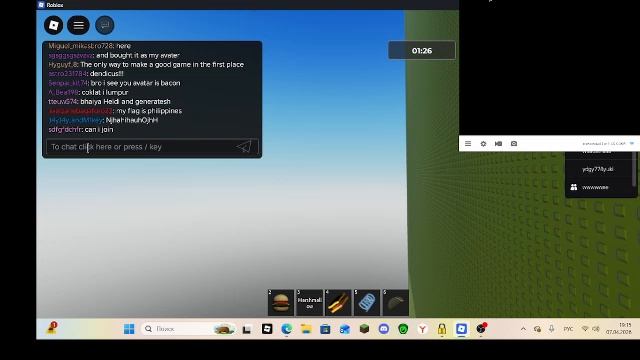The height and width of the screenshot is (360, 640).
Task: Click the 01:26 round timer
Action: click(x=422, y=51)
